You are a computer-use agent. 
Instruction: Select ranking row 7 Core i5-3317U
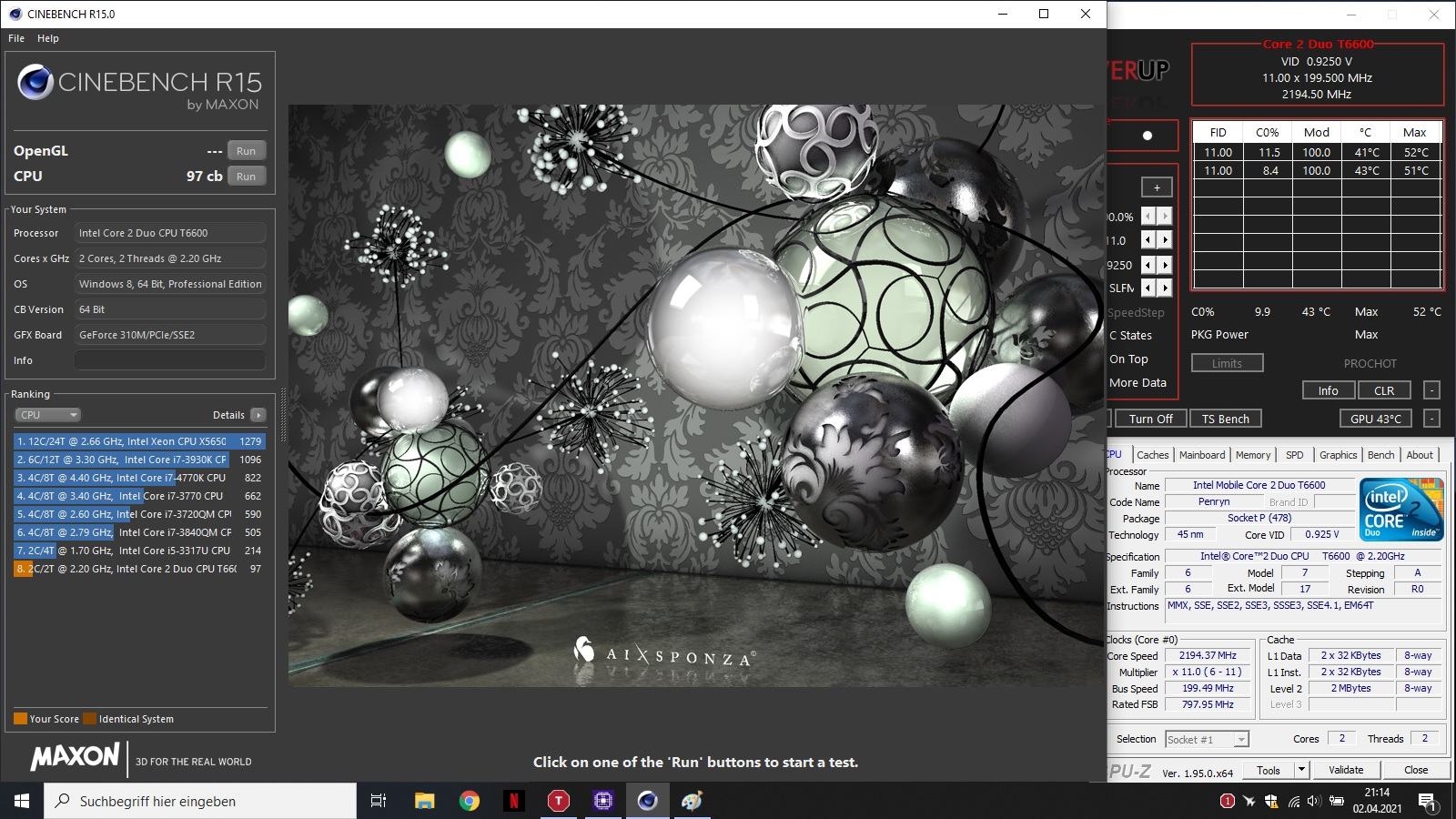coord(139,551)
